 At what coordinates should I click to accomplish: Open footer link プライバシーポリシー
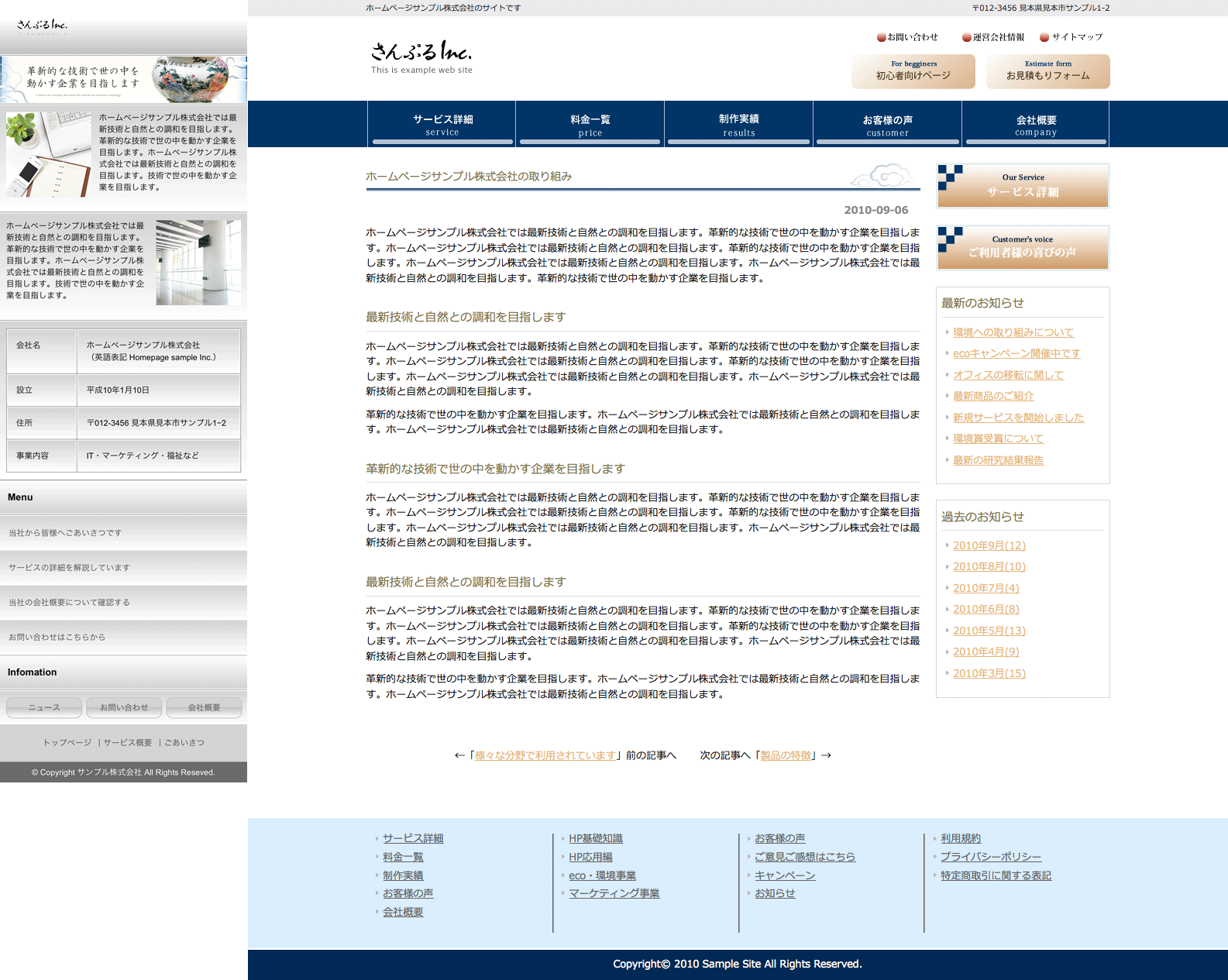click(990, 857)
